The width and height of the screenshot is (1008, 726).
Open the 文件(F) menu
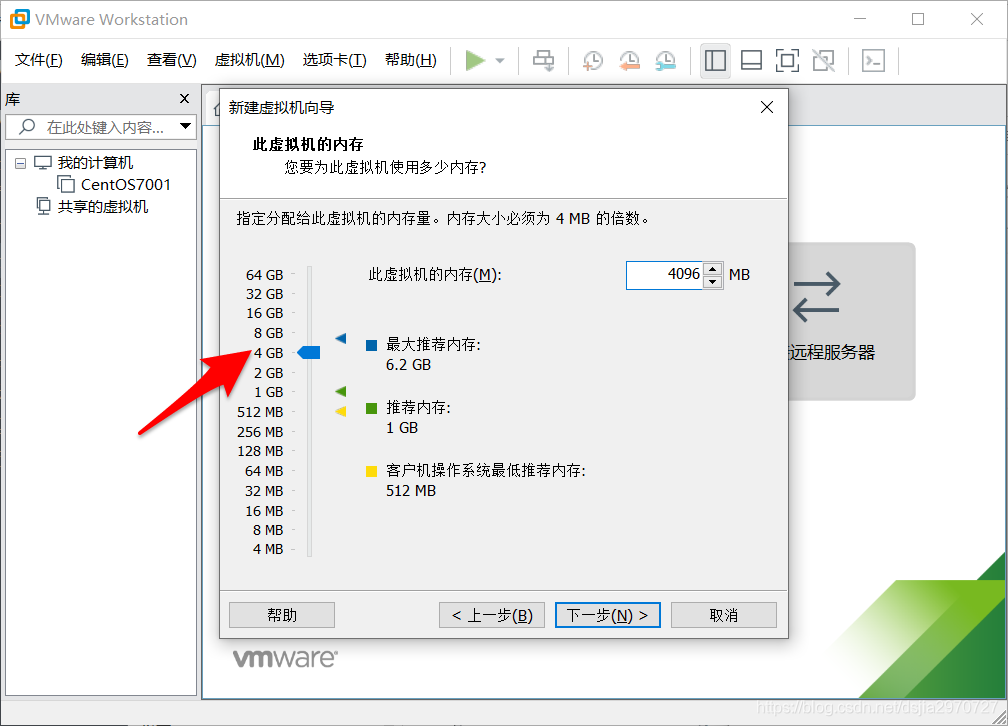click(x=39, y=60)
